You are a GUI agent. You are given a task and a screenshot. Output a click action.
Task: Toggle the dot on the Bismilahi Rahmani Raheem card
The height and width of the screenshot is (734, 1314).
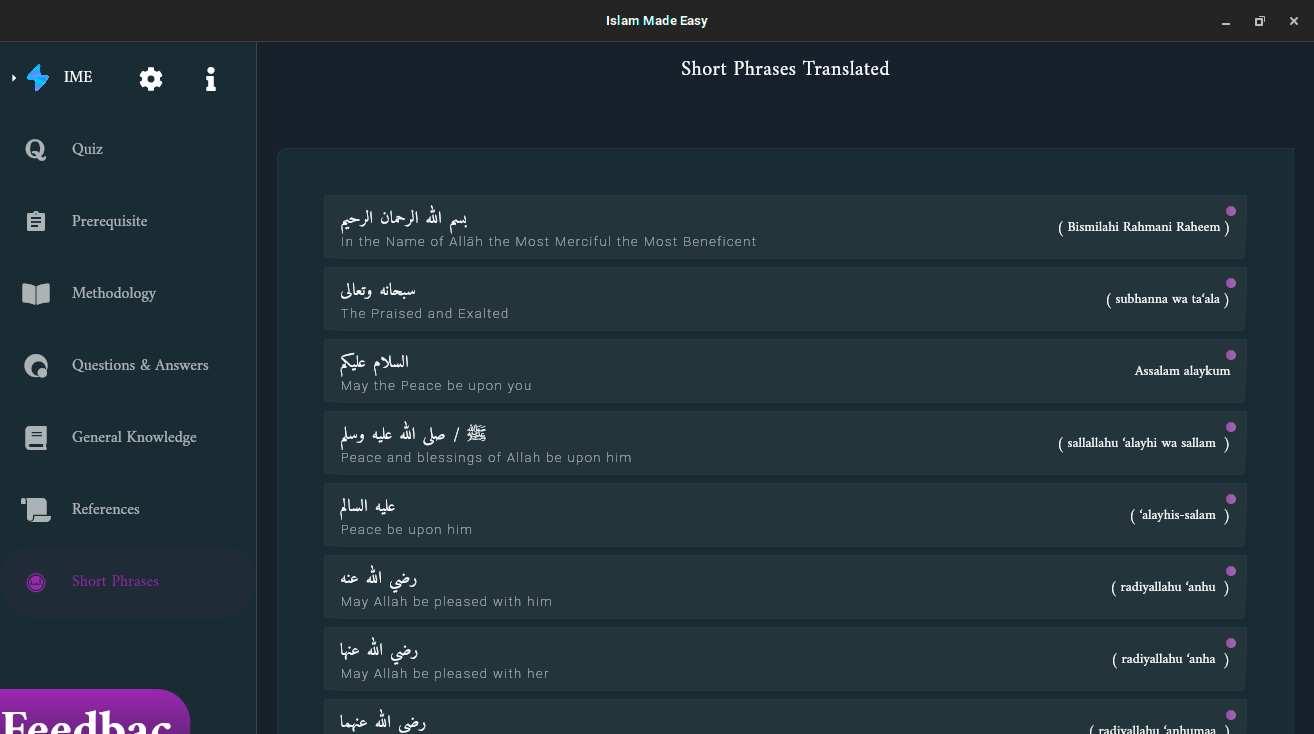1231,211
